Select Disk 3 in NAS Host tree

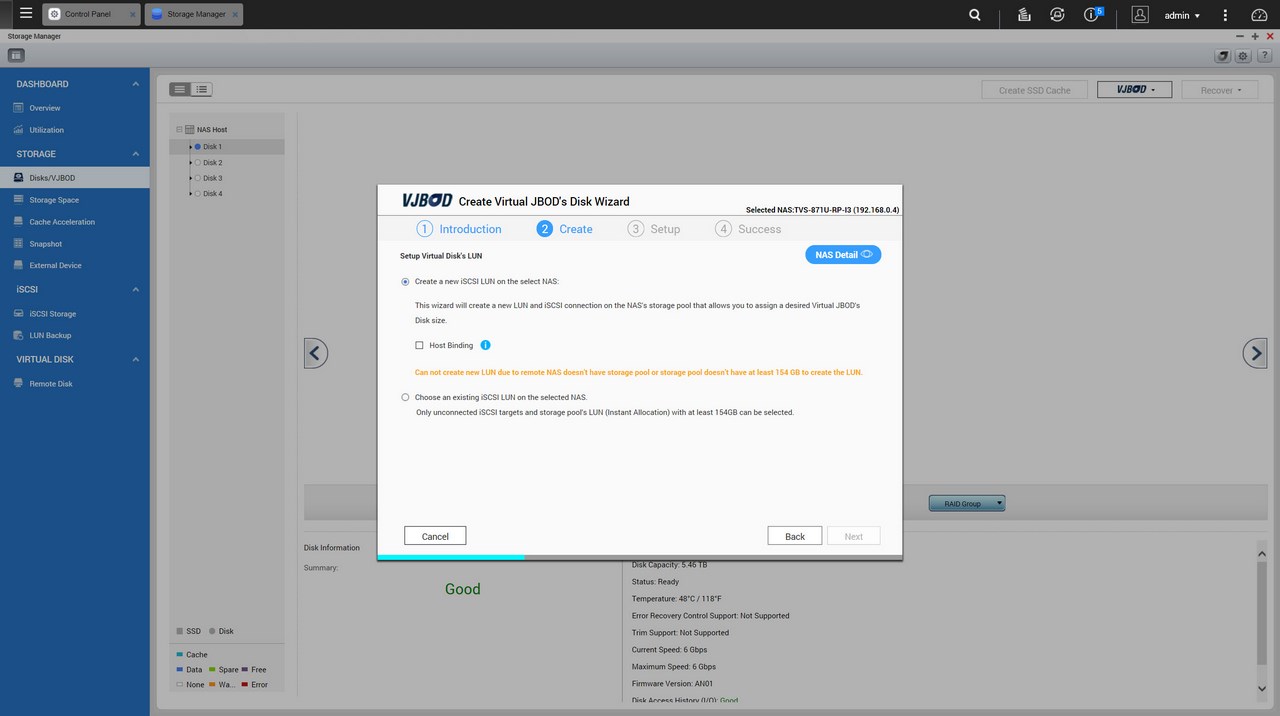coord(212,178)
